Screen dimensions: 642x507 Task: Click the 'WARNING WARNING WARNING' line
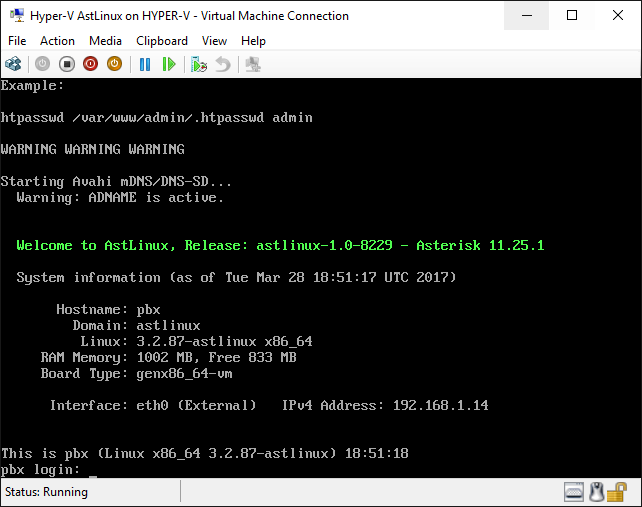point(93,149)
